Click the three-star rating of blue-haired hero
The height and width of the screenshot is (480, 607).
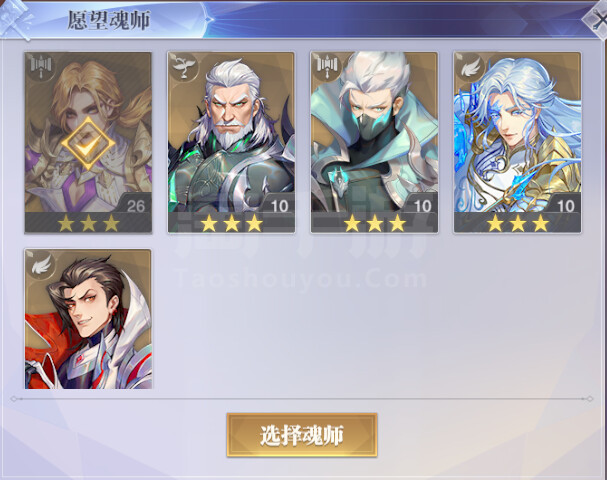pyautogui.click(x=518, y=223)
